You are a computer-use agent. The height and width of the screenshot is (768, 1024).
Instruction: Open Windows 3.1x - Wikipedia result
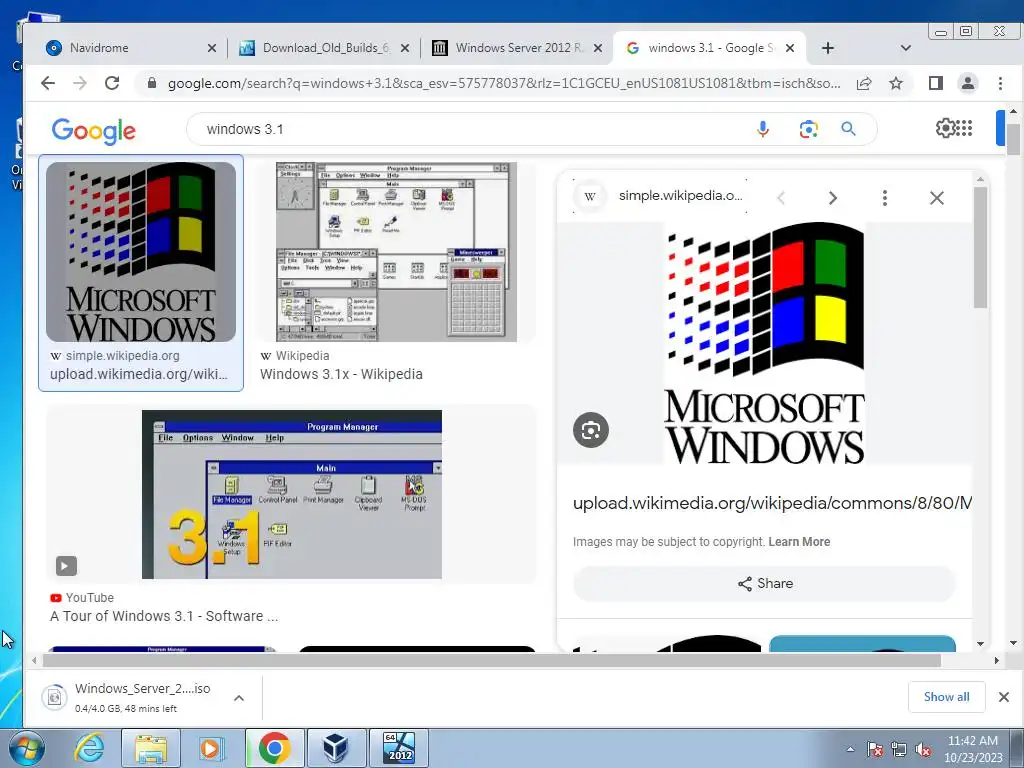341,374
